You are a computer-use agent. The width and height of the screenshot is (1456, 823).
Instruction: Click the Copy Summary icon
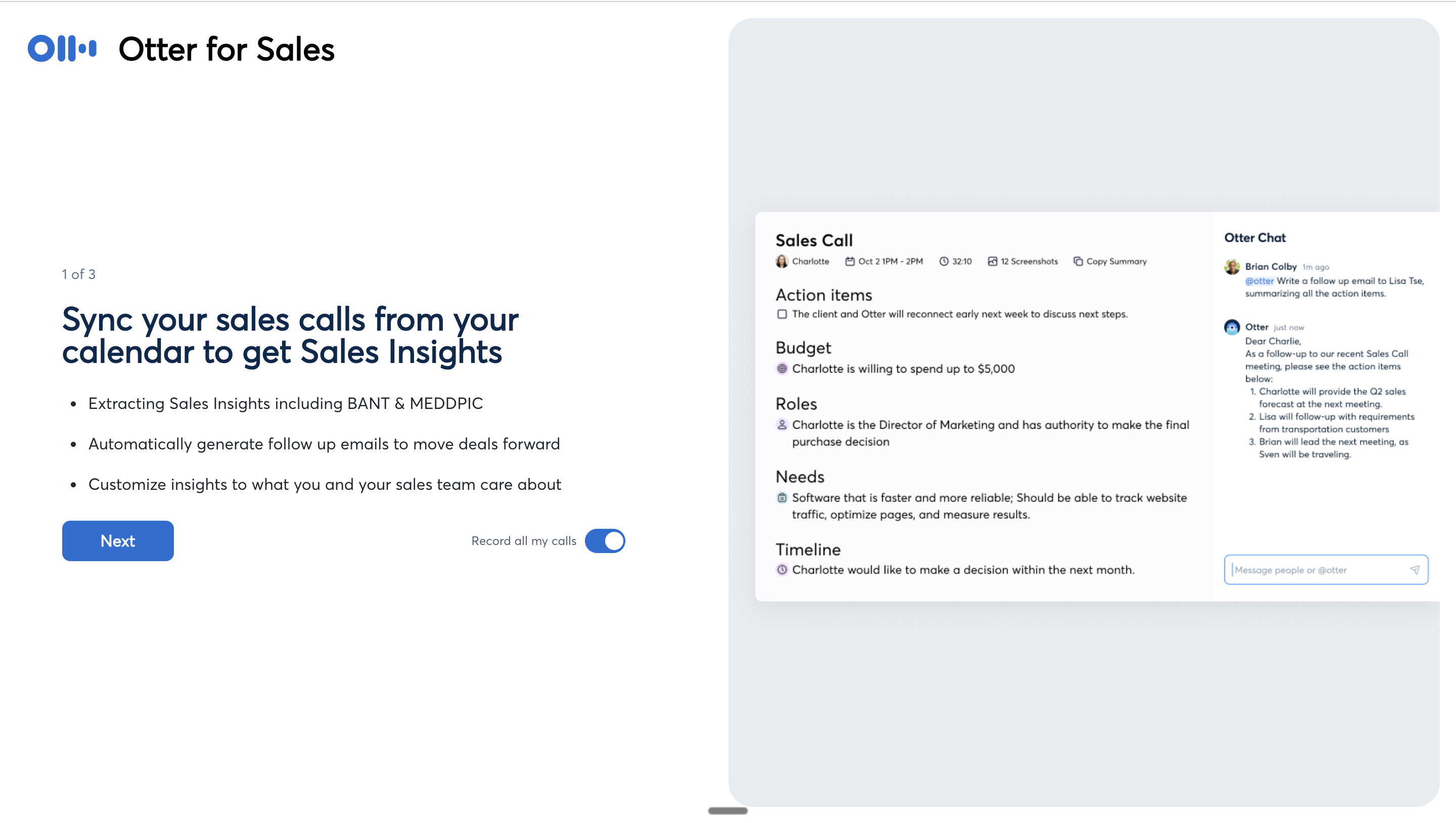pos(1078,261)
